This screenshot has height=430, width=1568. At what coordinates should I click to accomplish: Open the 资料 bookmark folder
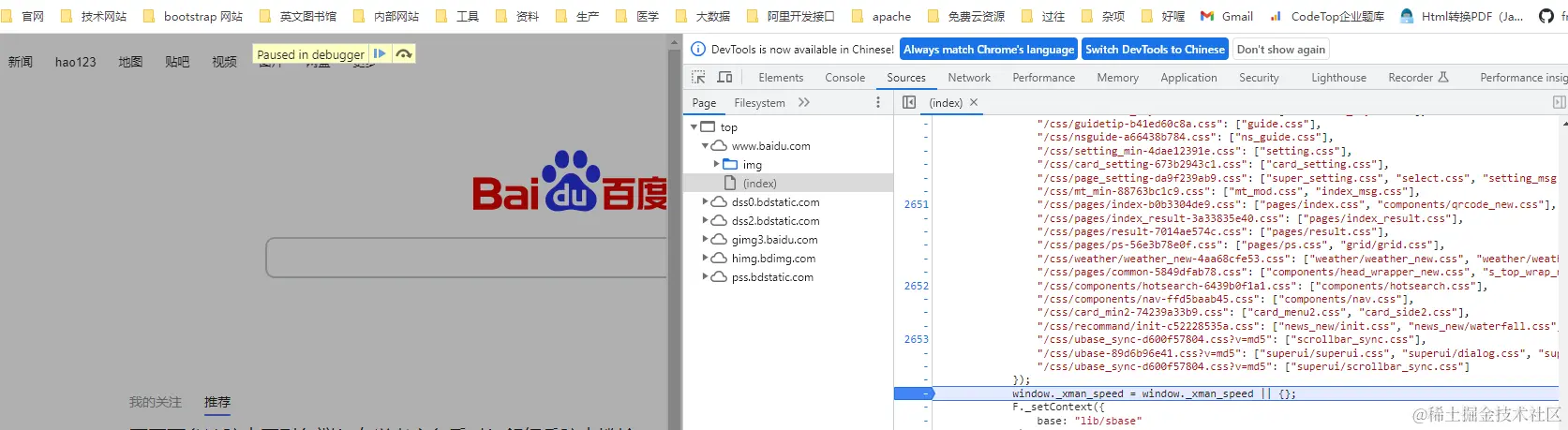(x=516, y=16)
